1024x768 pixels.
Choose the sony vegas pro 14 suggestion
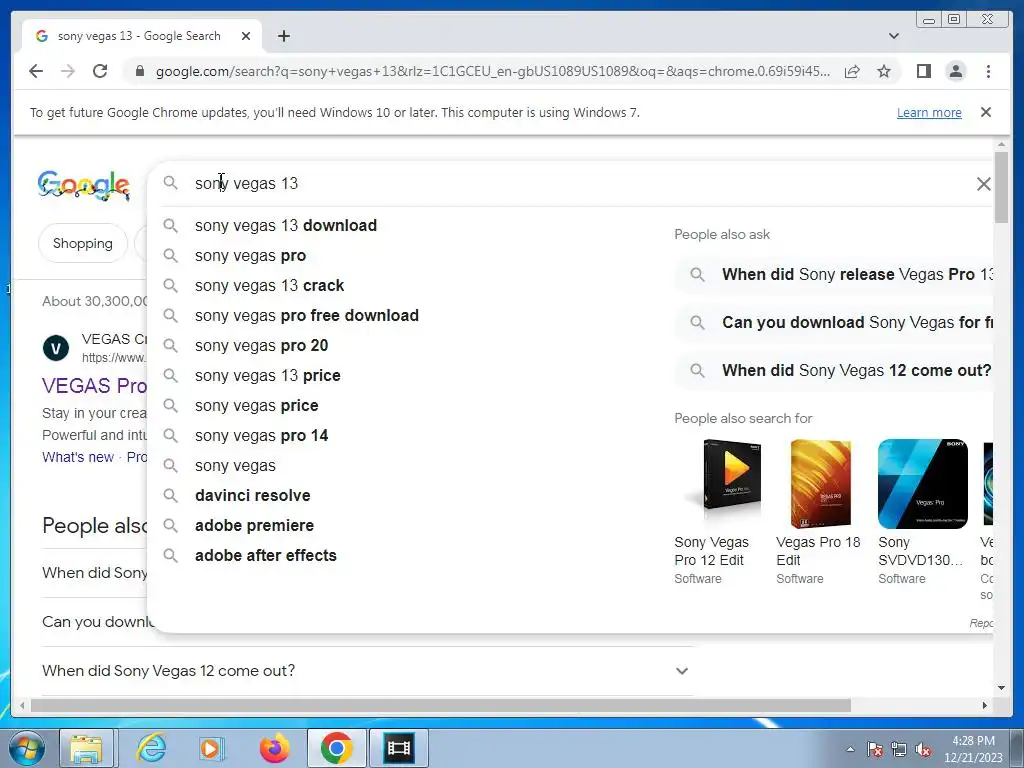262,436
